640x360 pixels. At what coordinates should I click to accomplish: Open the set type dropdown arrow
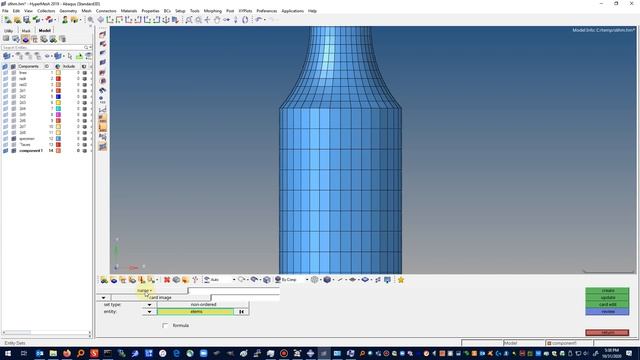149,304
